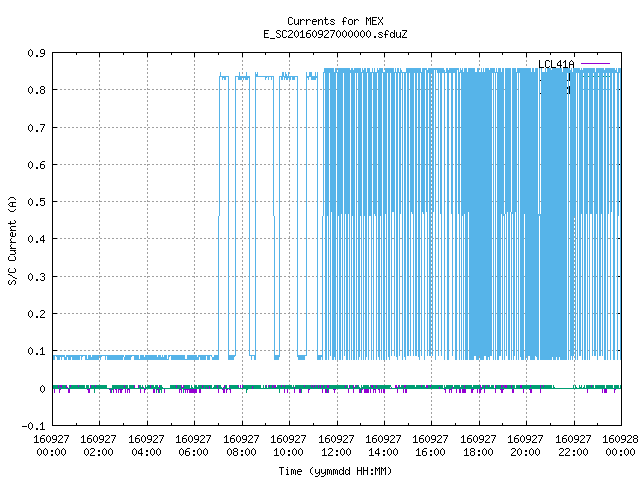The image size is (640, 480).
Task: Click the x-axis tick label "14:00"
Action: point(383,452)
